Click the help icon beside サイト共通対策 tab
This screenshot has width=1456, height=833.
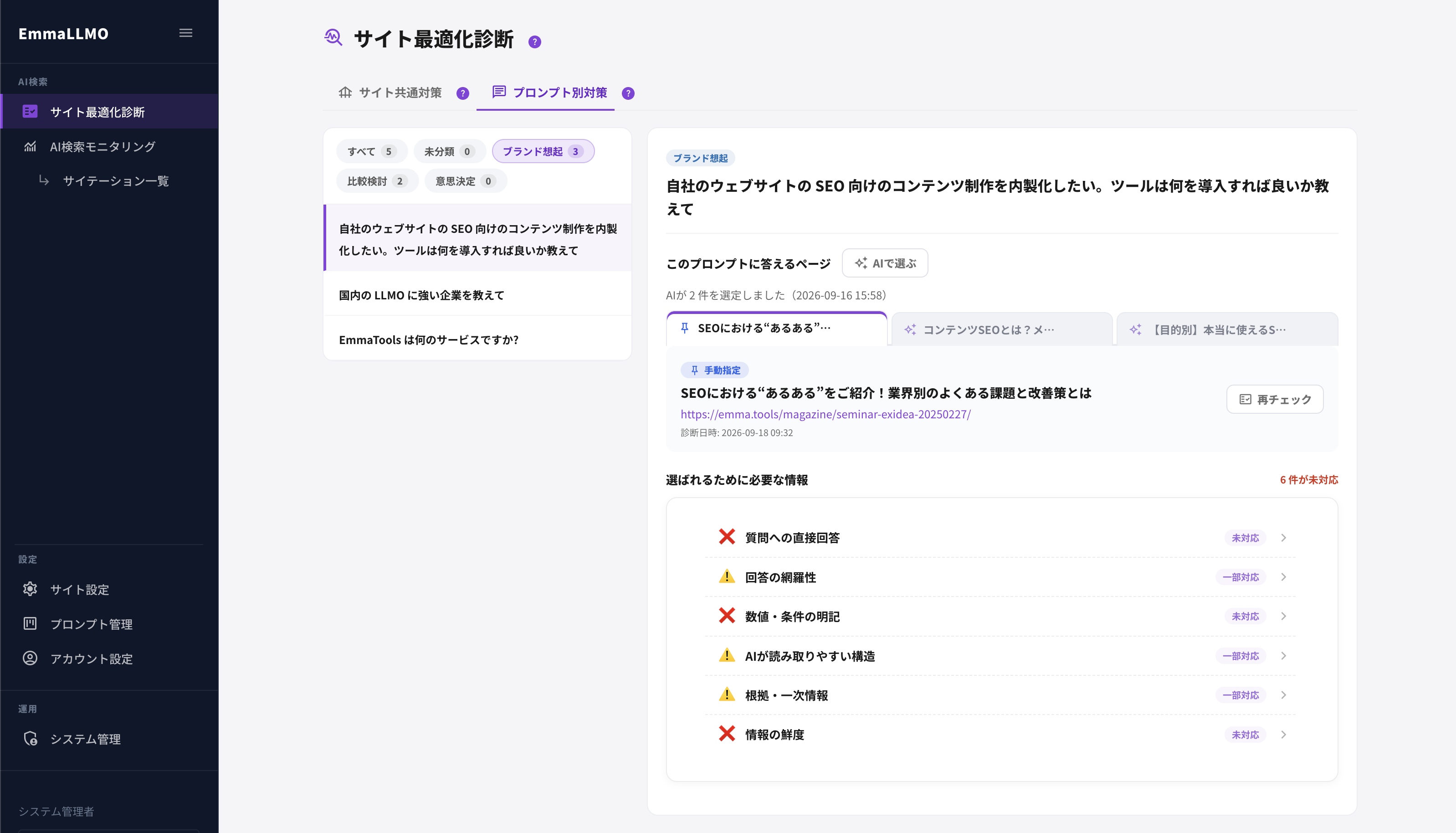pyautogui.click(x=463, y=93)
